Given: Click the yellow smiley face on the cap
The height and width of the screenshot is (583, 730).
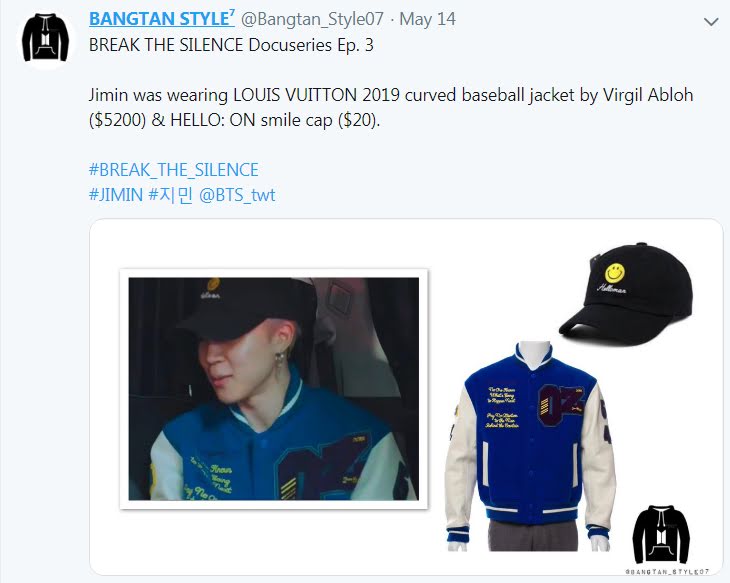Looking at the screenshot, I should (615, 272).
